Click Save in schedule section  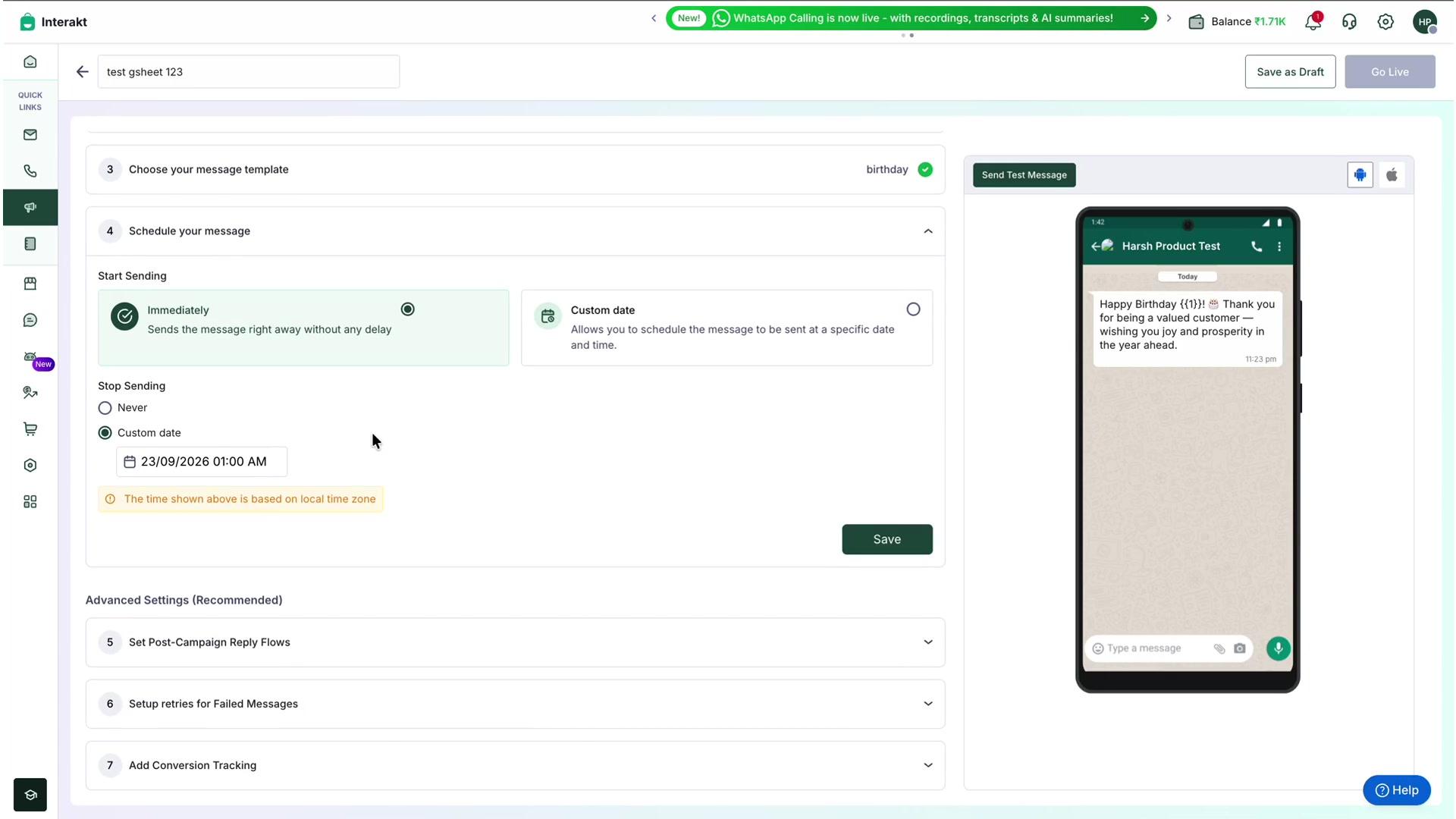(x=886, y=539)
